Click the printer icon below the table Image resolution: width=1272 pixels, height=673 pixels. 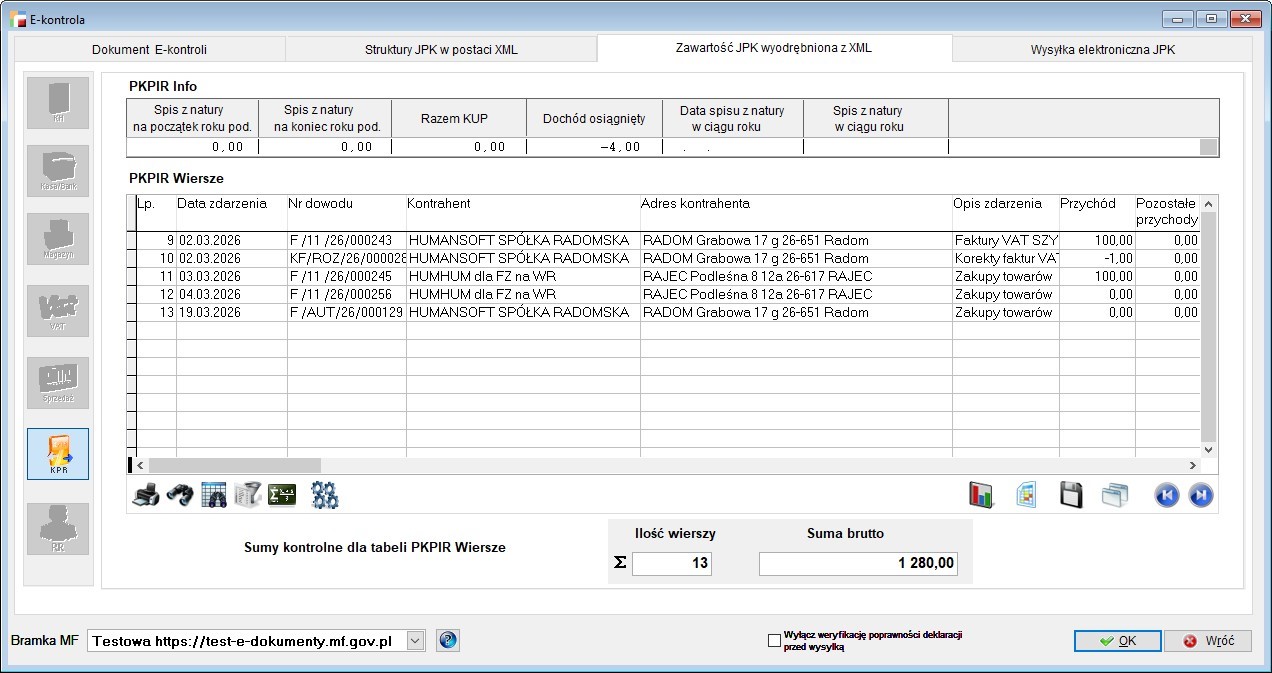[145, 495]
